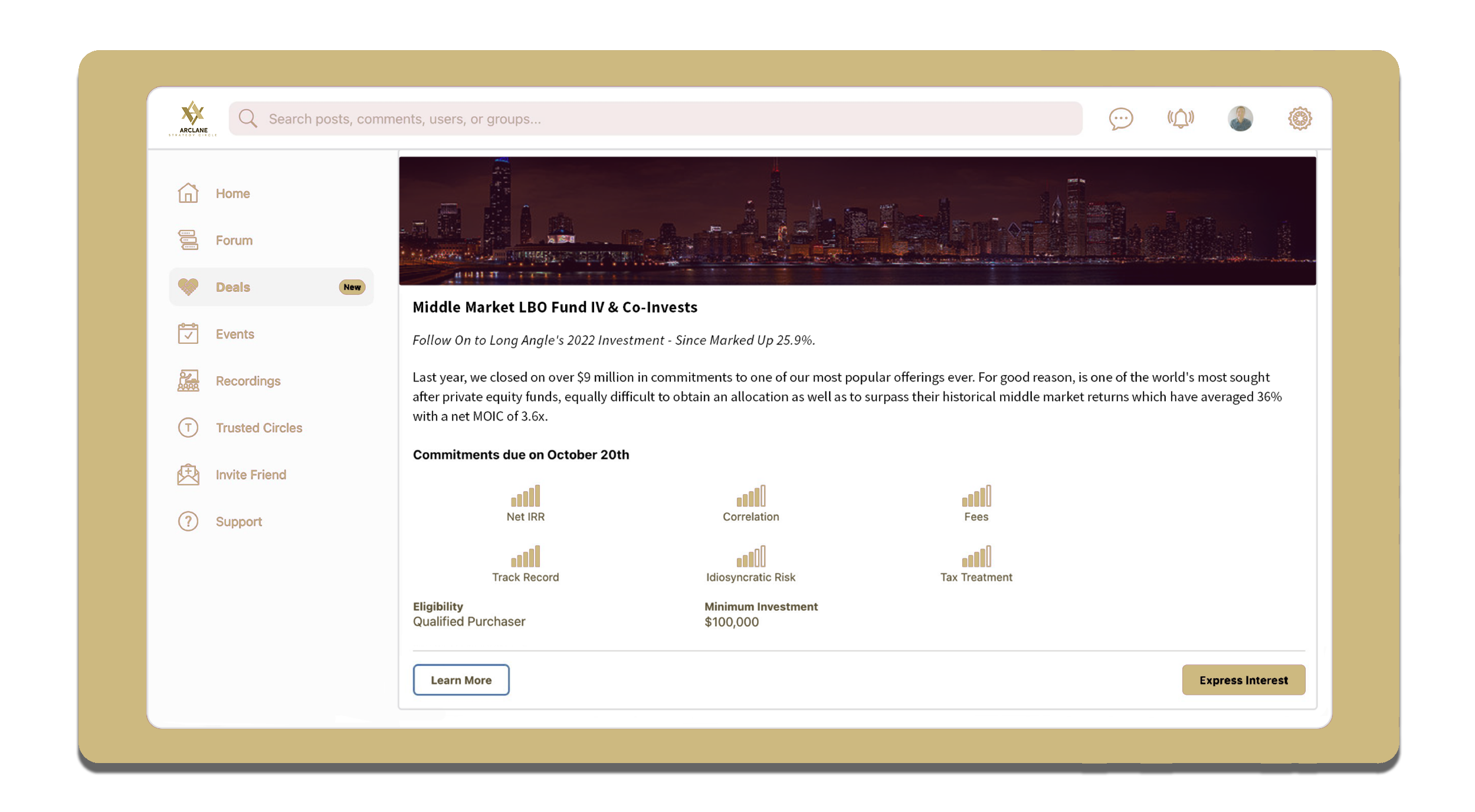Open the Forum sidebar item
Viewport: 1475px width, 812px height.
(234, 241)
